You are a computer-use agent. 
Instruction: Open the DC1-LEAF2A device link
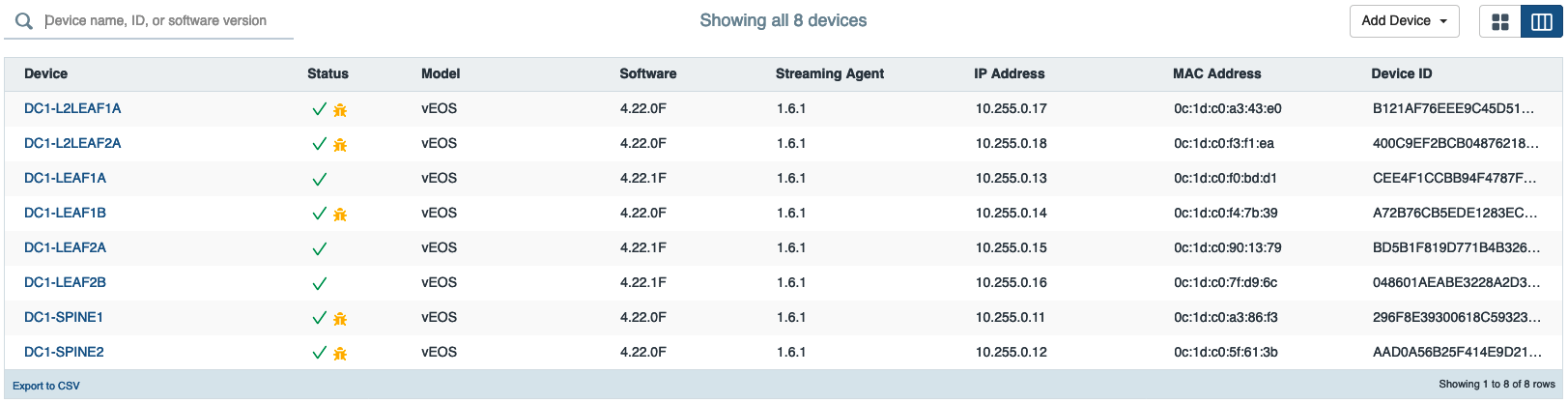click(x=65, y=247)
